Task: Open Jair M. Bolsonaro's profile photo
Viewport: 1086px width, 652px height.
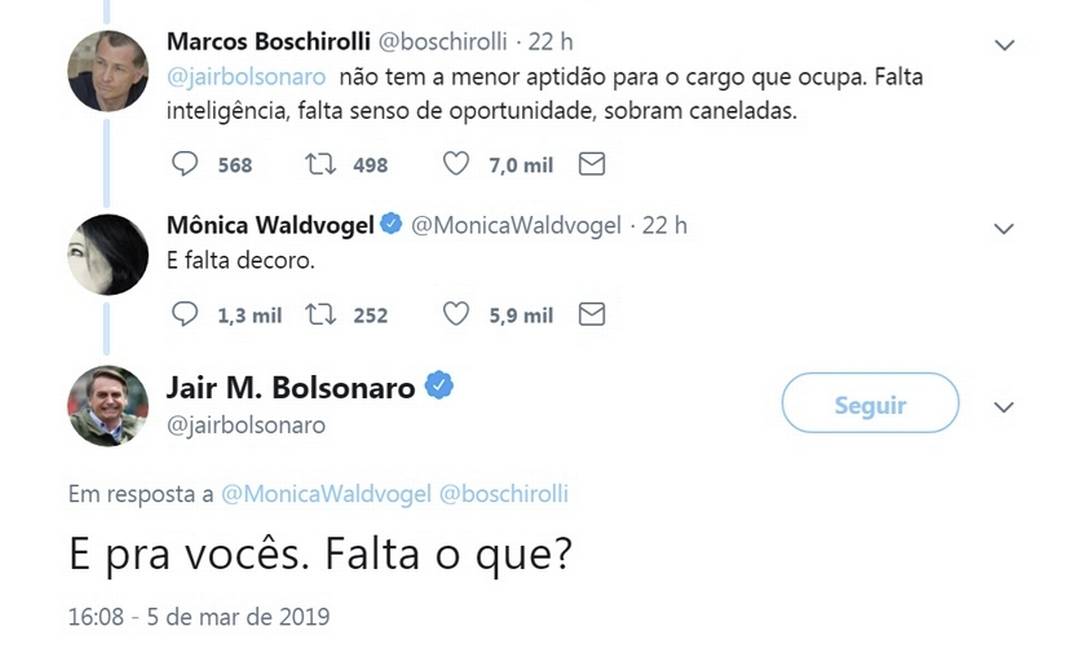Action: click(x=108, y=405)
